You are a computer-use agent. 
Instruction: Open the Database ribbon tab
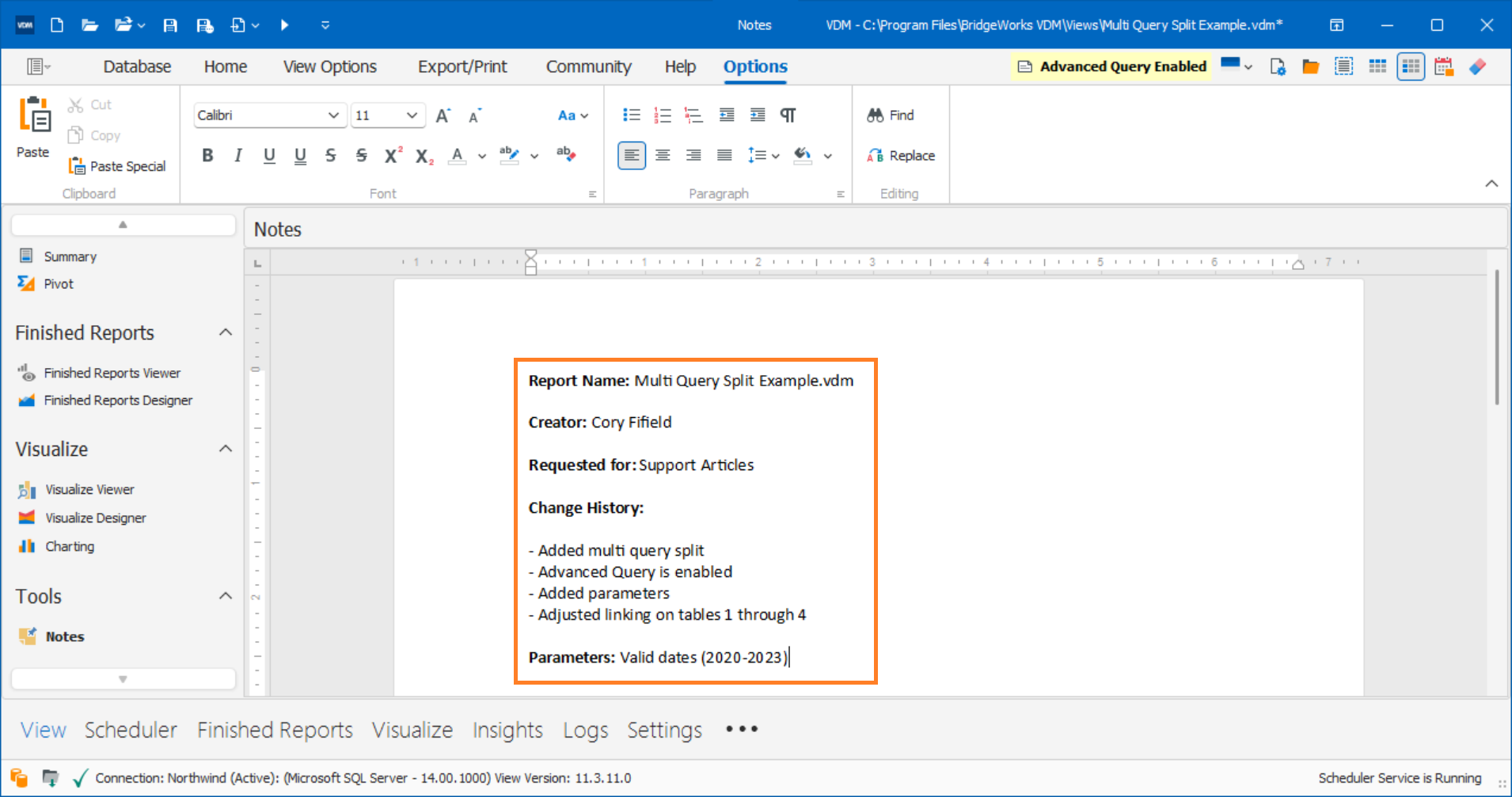pos(137,66)
